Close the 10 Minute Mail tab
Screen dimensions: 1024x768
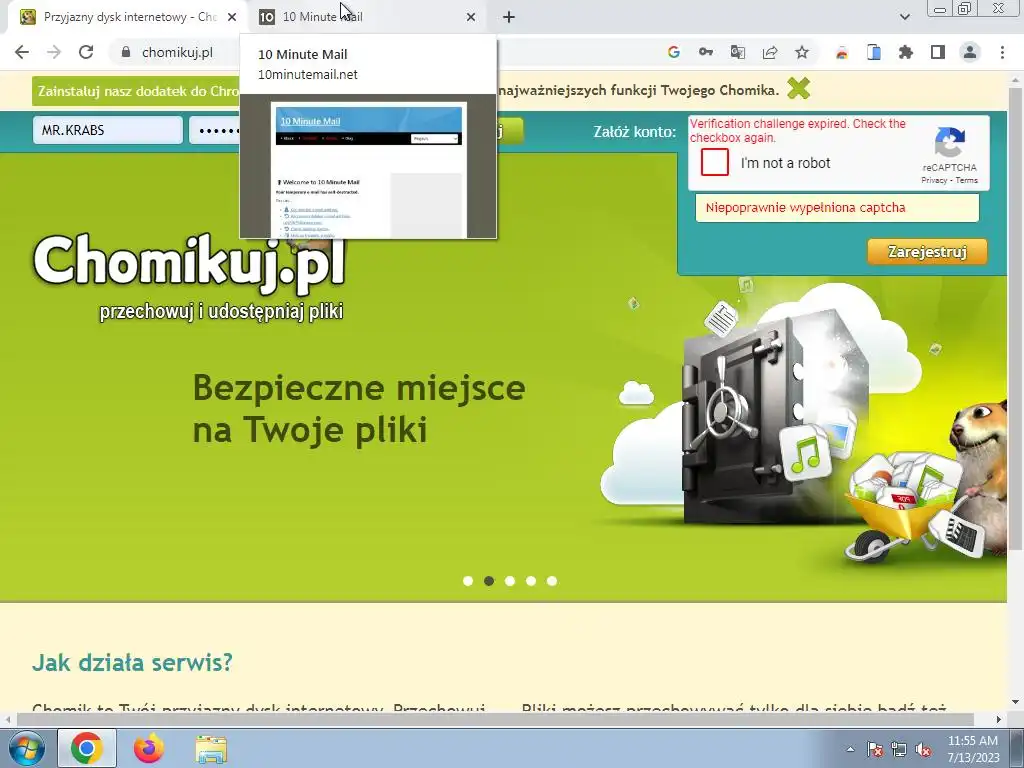(x=471, y=17)
